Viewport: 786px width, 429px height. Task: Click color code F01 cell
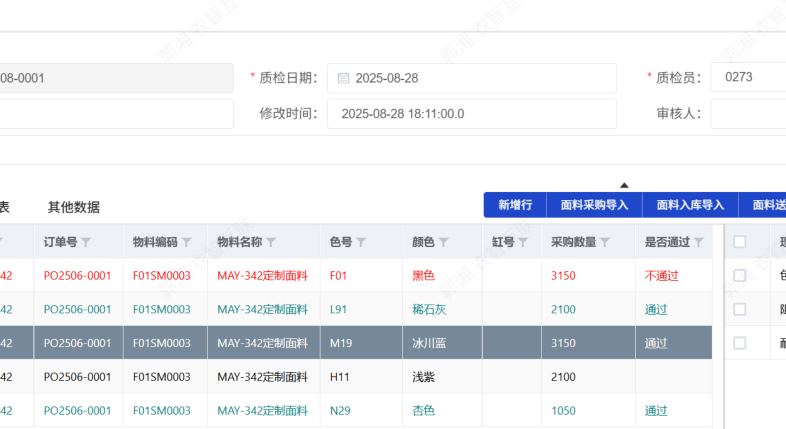coord(361,276)
